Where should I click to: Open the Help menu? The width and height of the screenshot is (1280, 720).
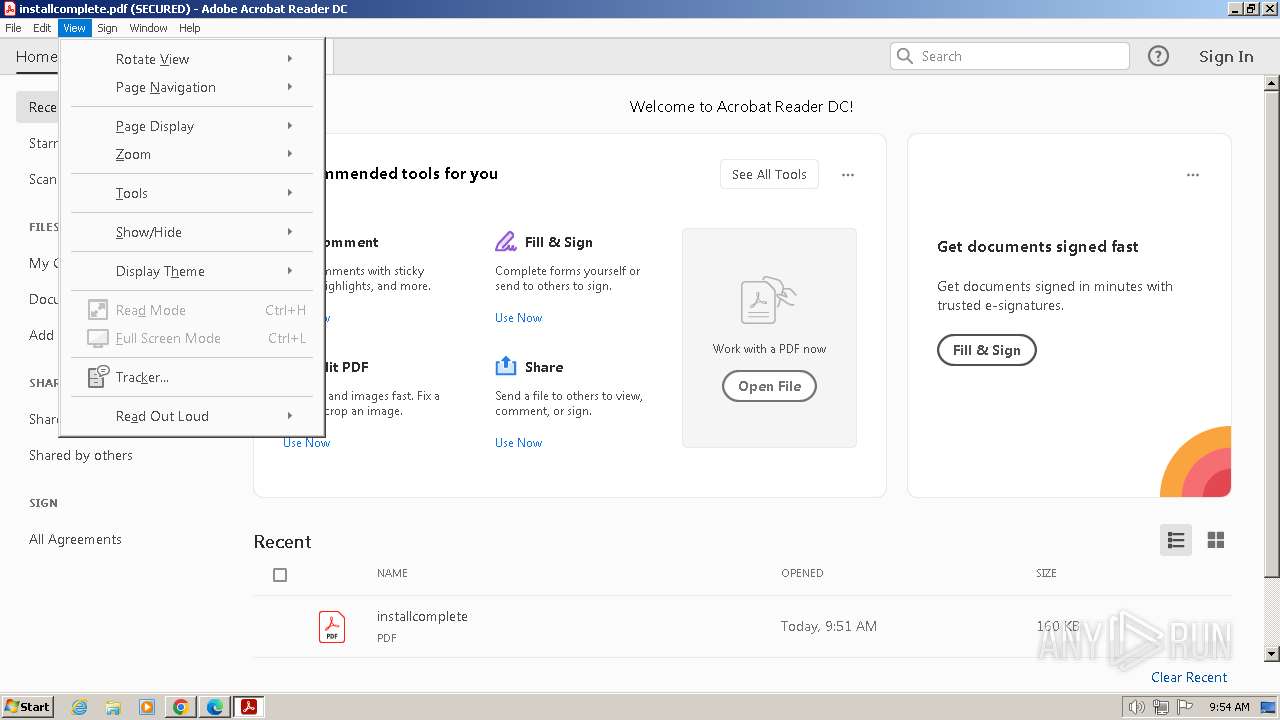point(190,28)
